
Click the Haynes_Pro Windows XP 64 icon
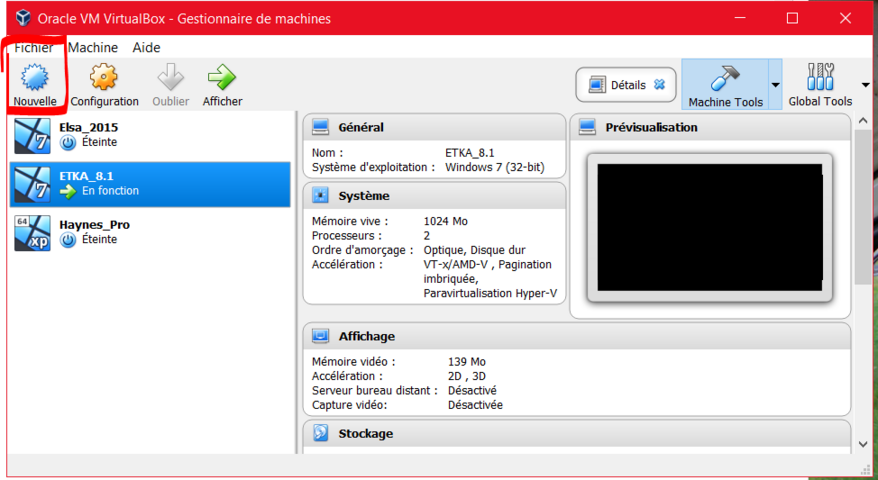32,233
